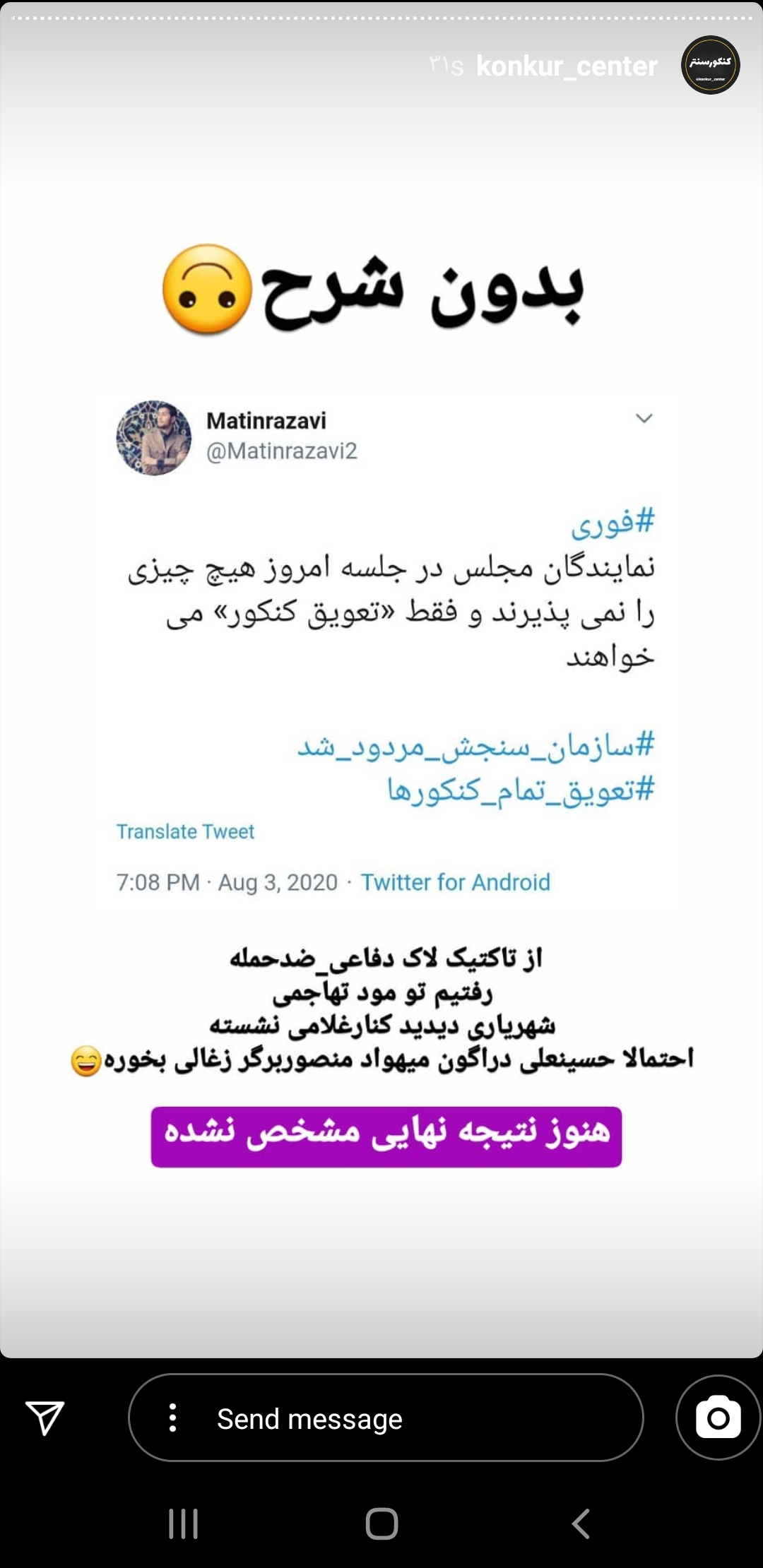763x1568 pixels.
Task: Tap the konkur_center profile picture
Action: pyautogui.click(x=710, y=65)
